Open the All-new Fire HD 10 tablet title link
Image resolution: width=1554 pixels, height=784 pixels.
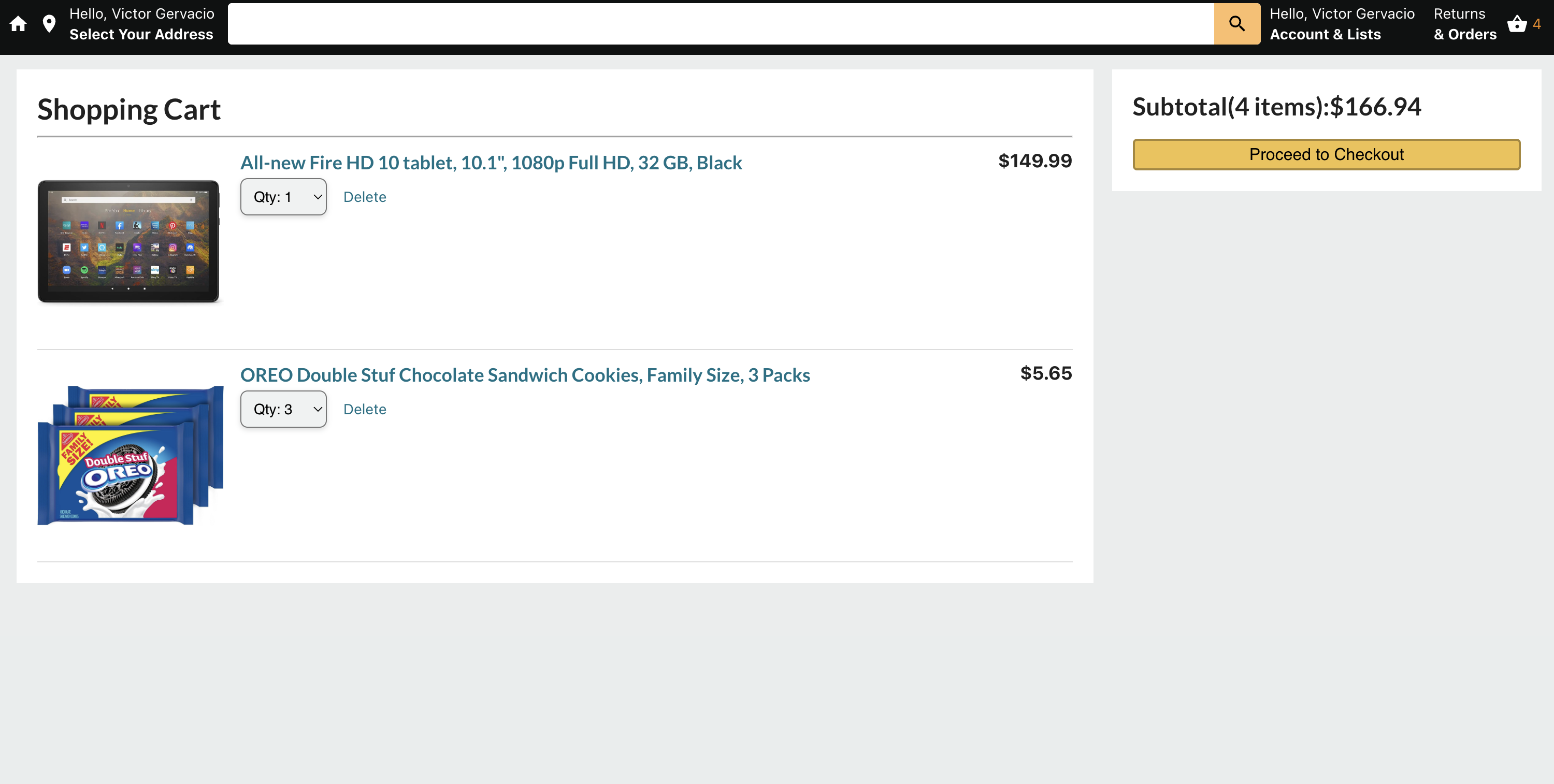[491, 162]
